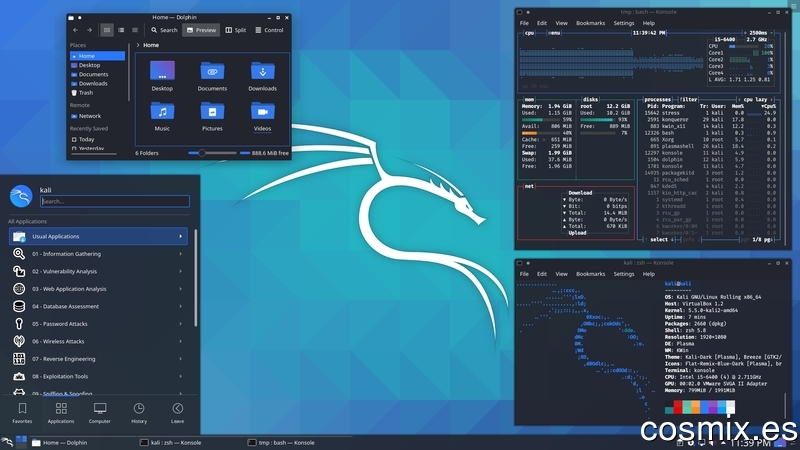
Task: Expand 02 - Vulnerability Analysis category
Action: 98,271
